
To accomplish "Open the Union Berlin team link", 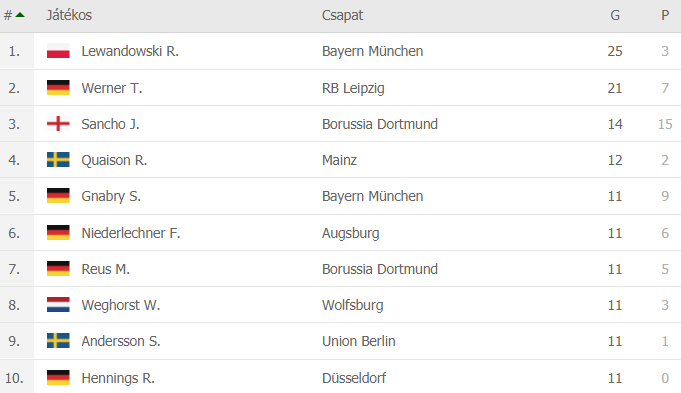I will click(359, 341).
